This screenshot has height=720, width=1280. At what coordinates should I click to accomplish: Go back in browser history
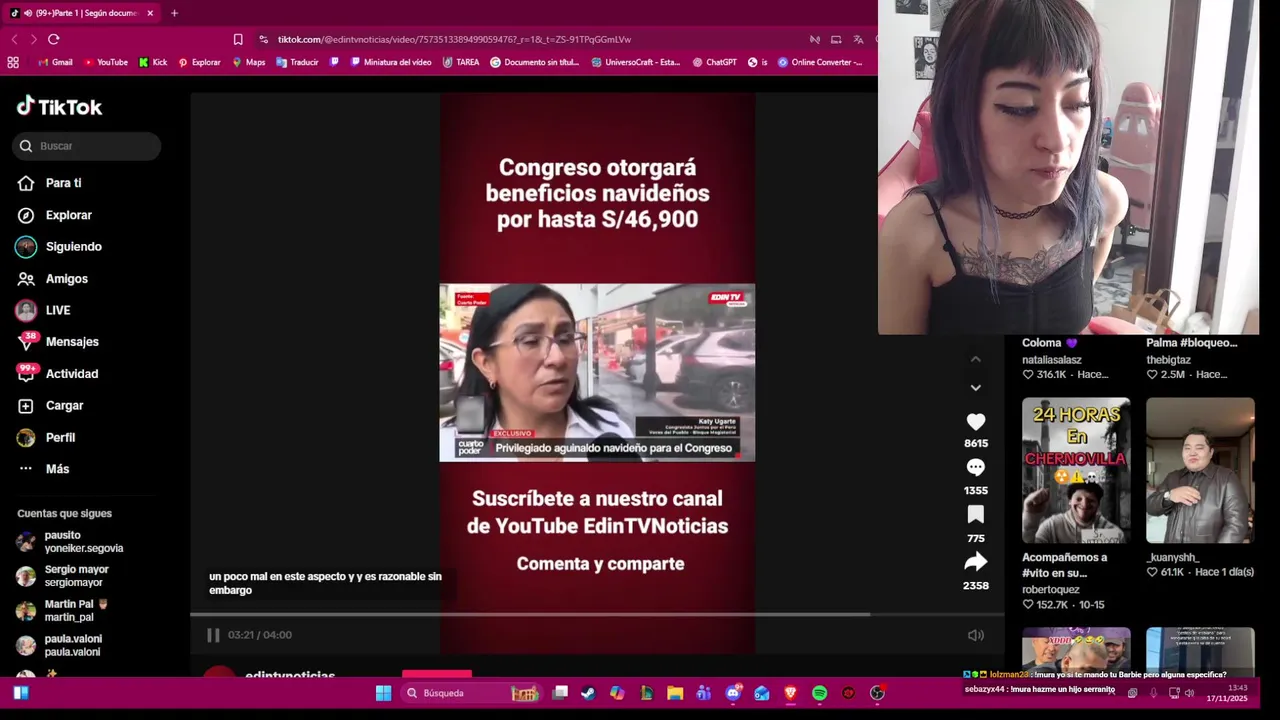(14, 39)
